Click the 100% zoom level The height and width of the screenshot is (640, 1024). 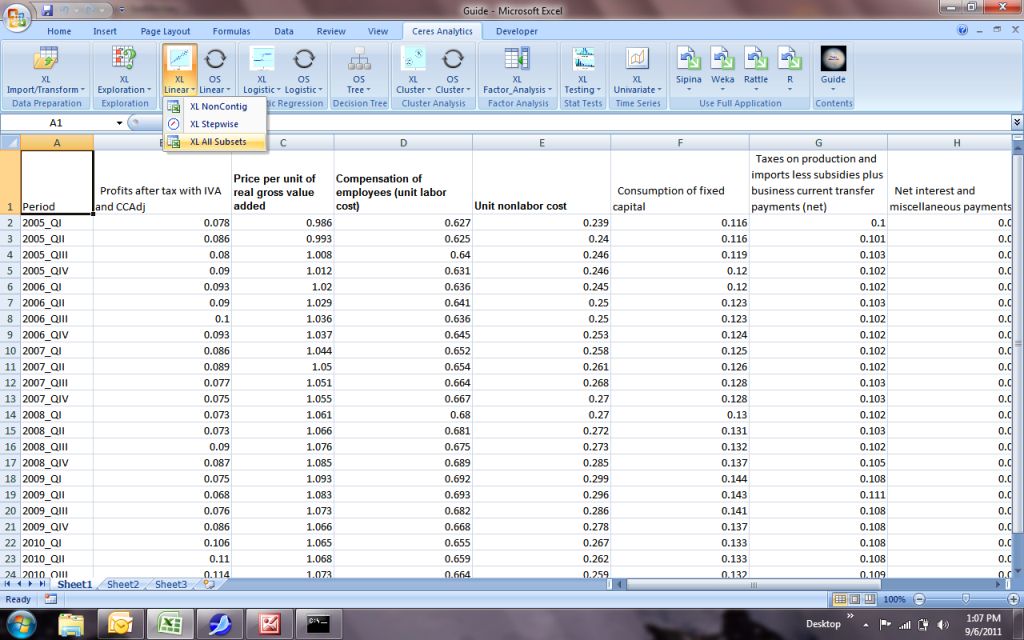(x=894, y=599)
